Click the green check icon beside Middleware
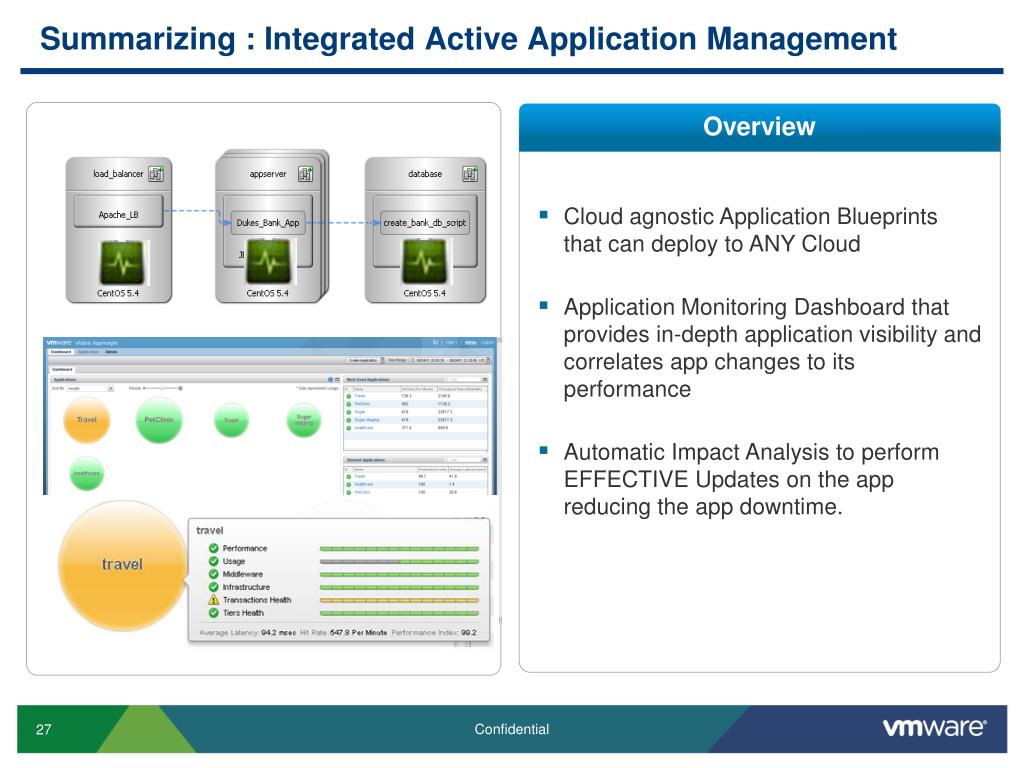Image resolution: width=1024 pixels, height=768 pixels. click(214, 574)
